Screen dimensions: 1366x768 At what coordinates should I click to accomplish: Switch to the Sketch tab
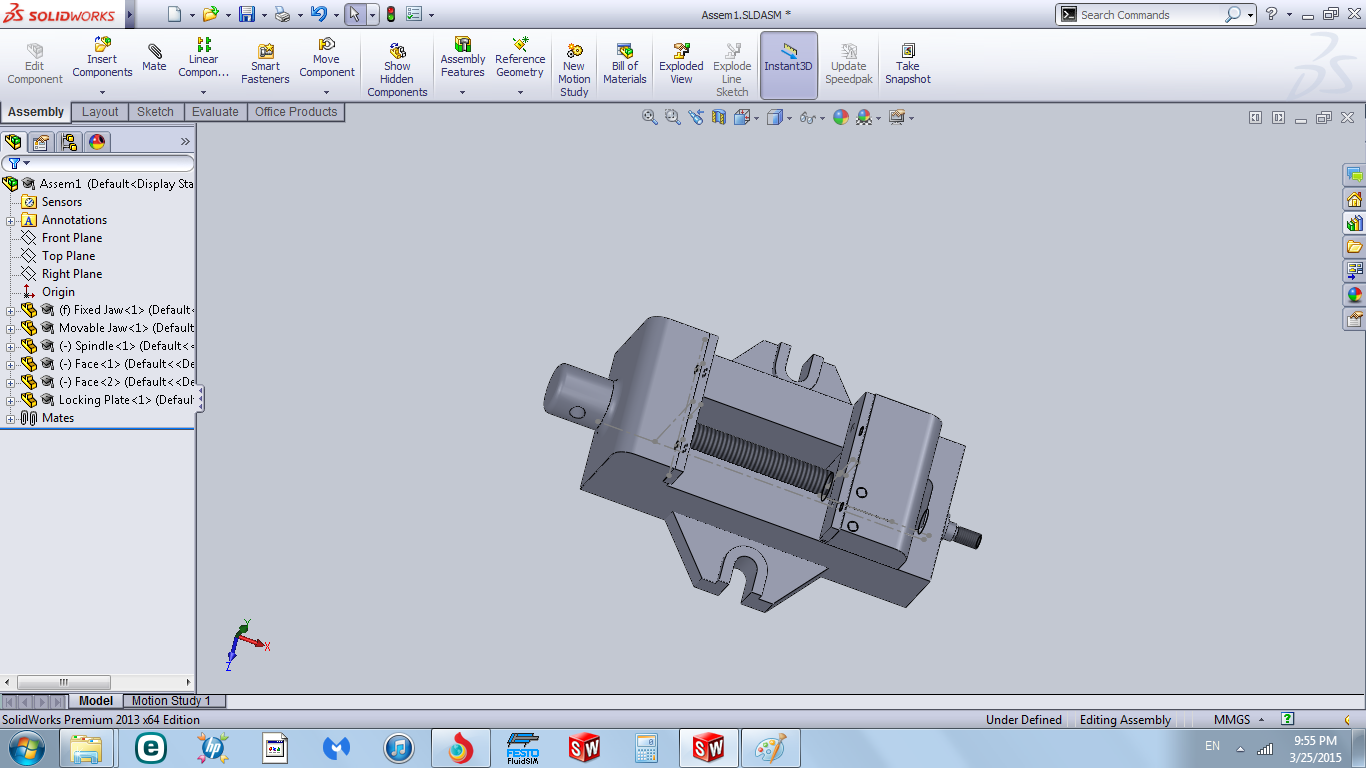click(155, 112)
